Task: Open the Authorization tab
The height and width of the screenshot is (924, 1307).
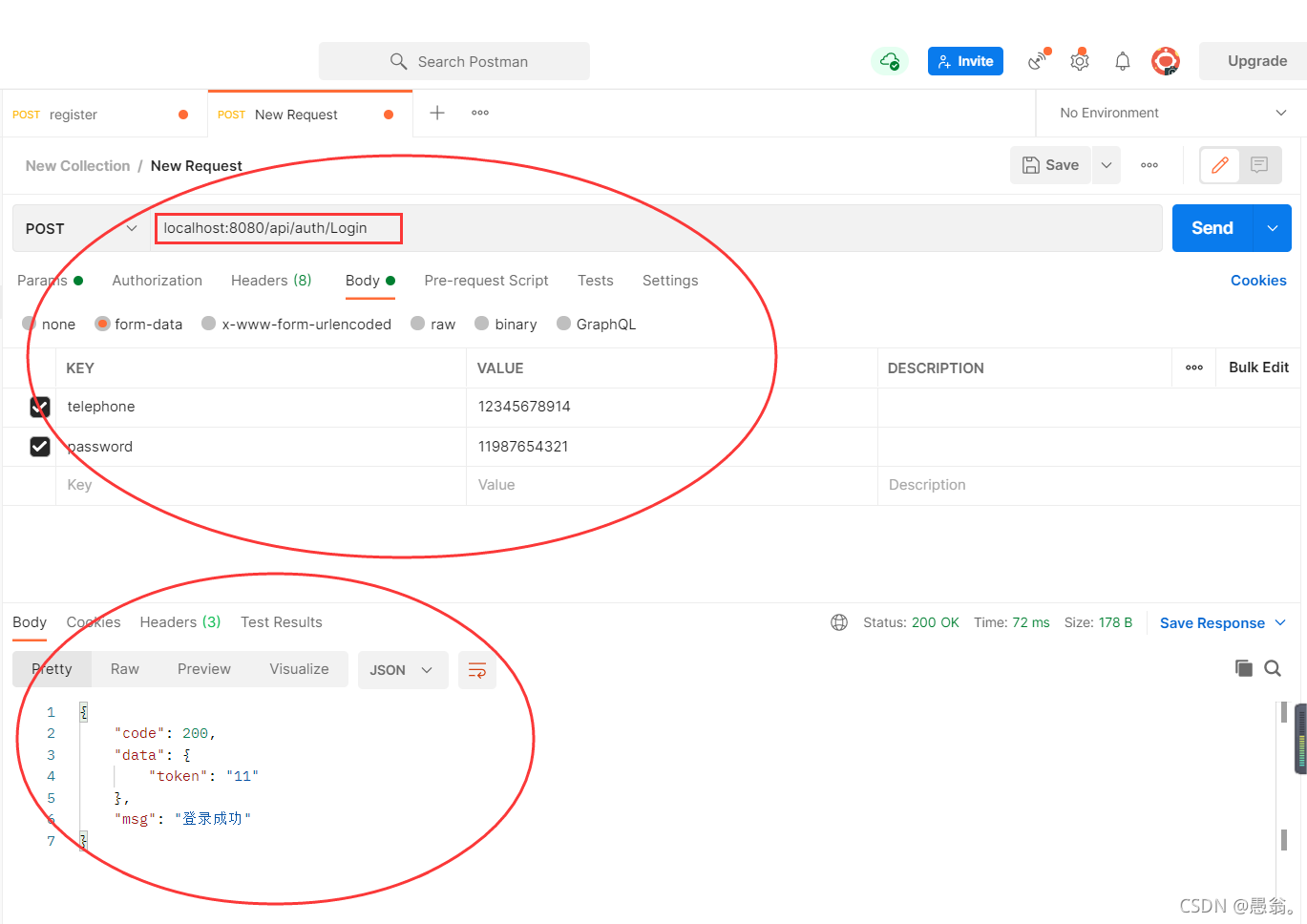Action: tap(158, 281)
